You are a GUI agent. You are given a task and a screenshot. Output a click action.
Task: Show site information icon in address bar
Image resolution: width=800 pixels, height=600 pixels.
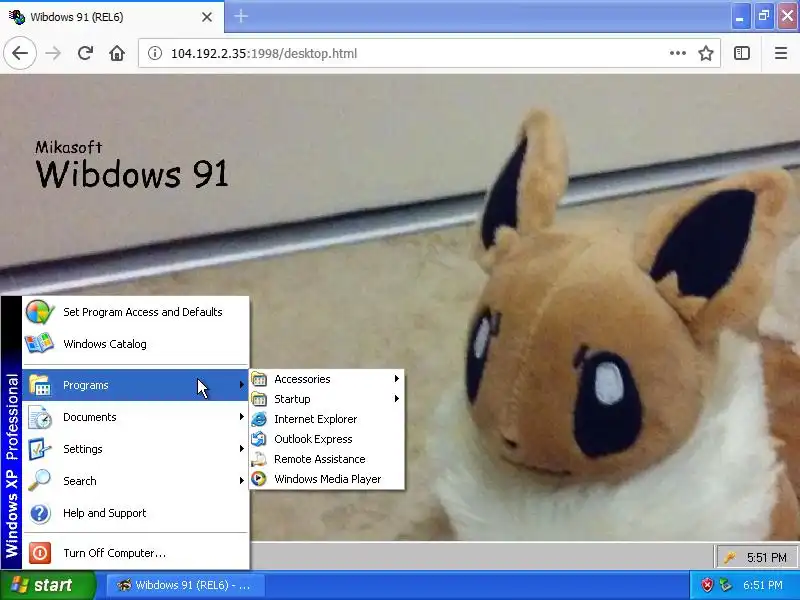pyautogui.click(x=155, y=53)
